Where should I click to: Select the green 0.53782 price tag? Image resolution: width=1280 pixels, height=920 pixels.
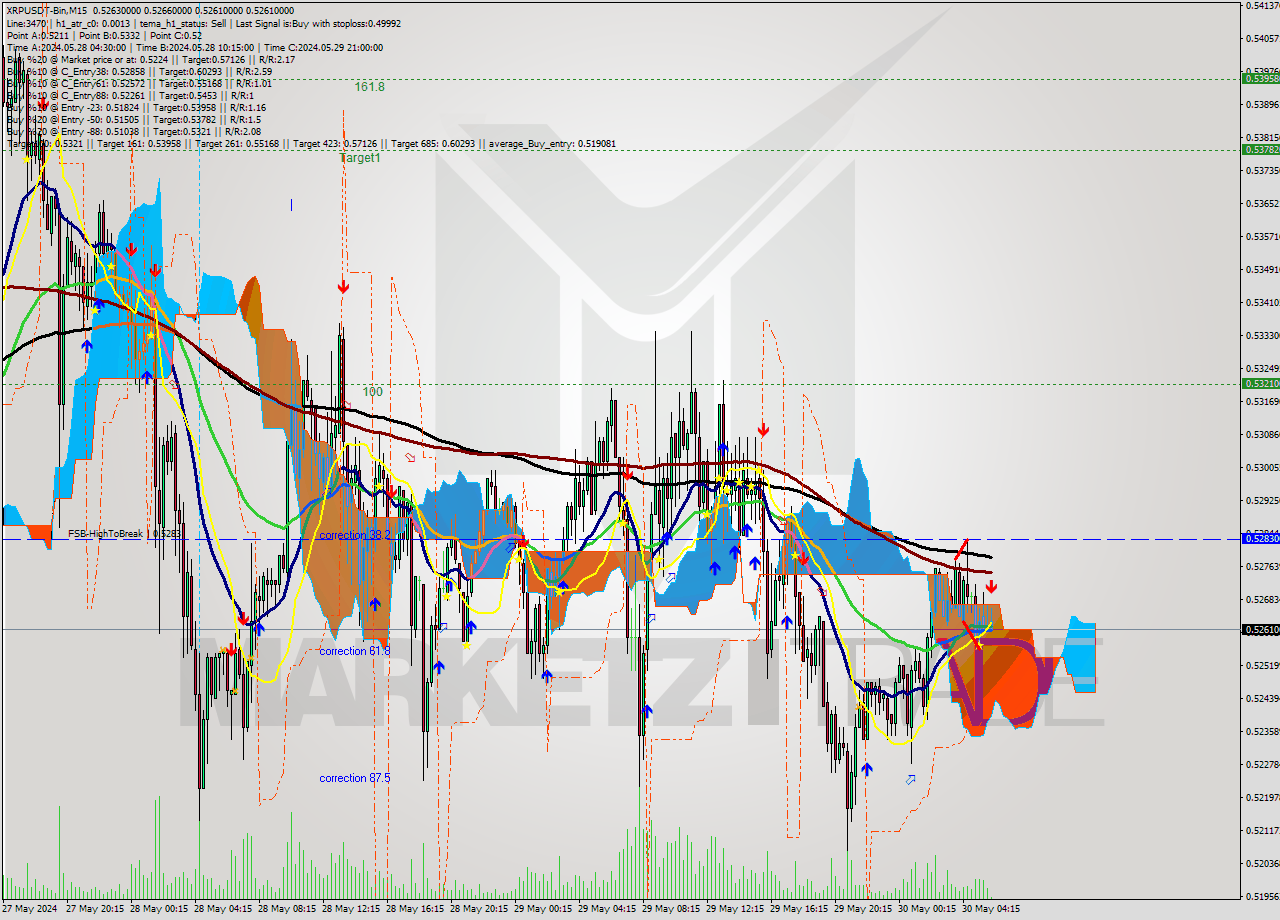click(1260, 149)
